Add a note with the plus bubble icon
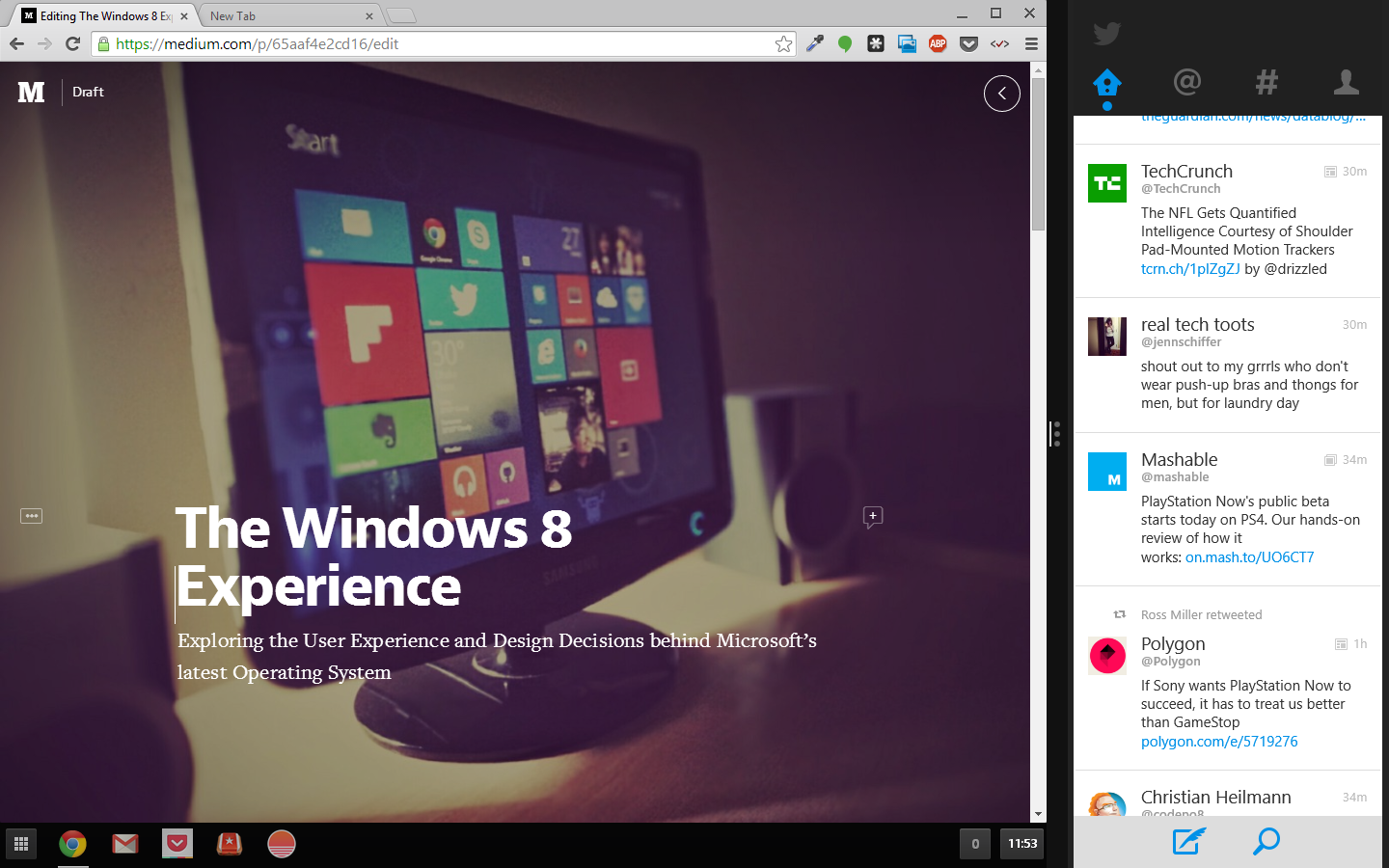Screen dimensions: 1389x868 873,517
